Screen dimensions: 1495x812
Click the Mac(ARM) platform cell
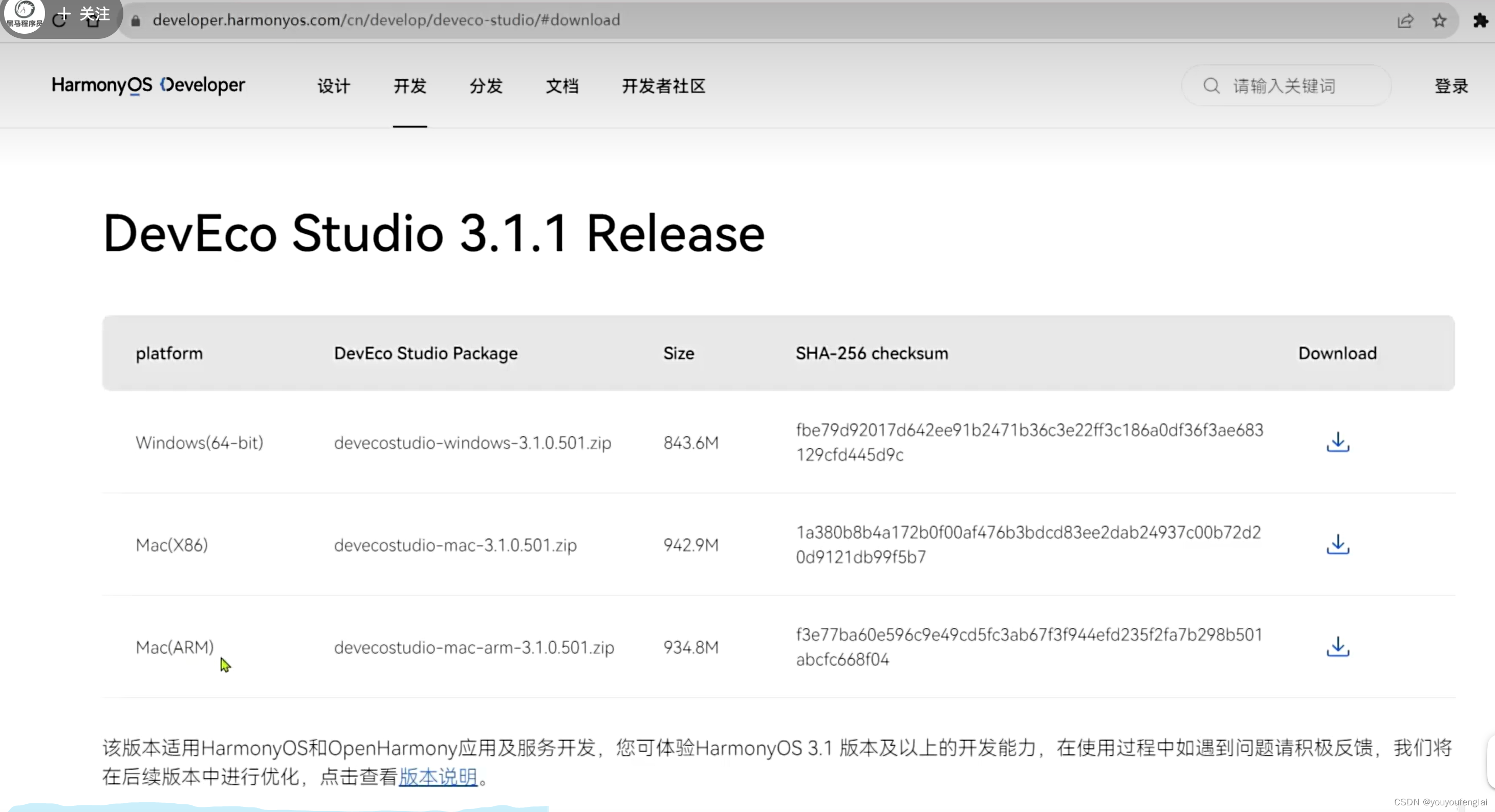175,647
